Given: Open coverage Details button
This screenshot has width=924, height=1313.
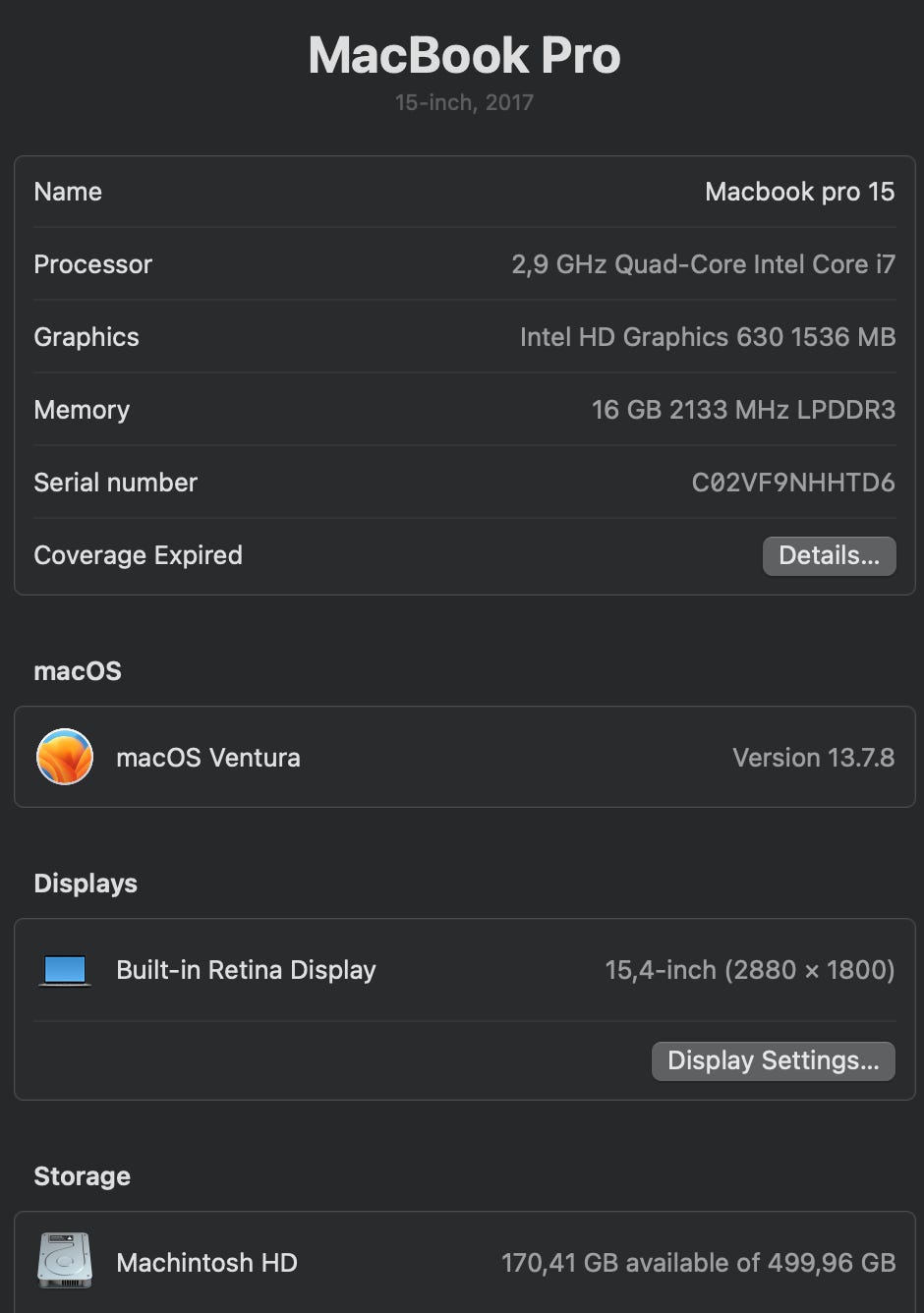Looking at the screenshot, I should point(829,555).
